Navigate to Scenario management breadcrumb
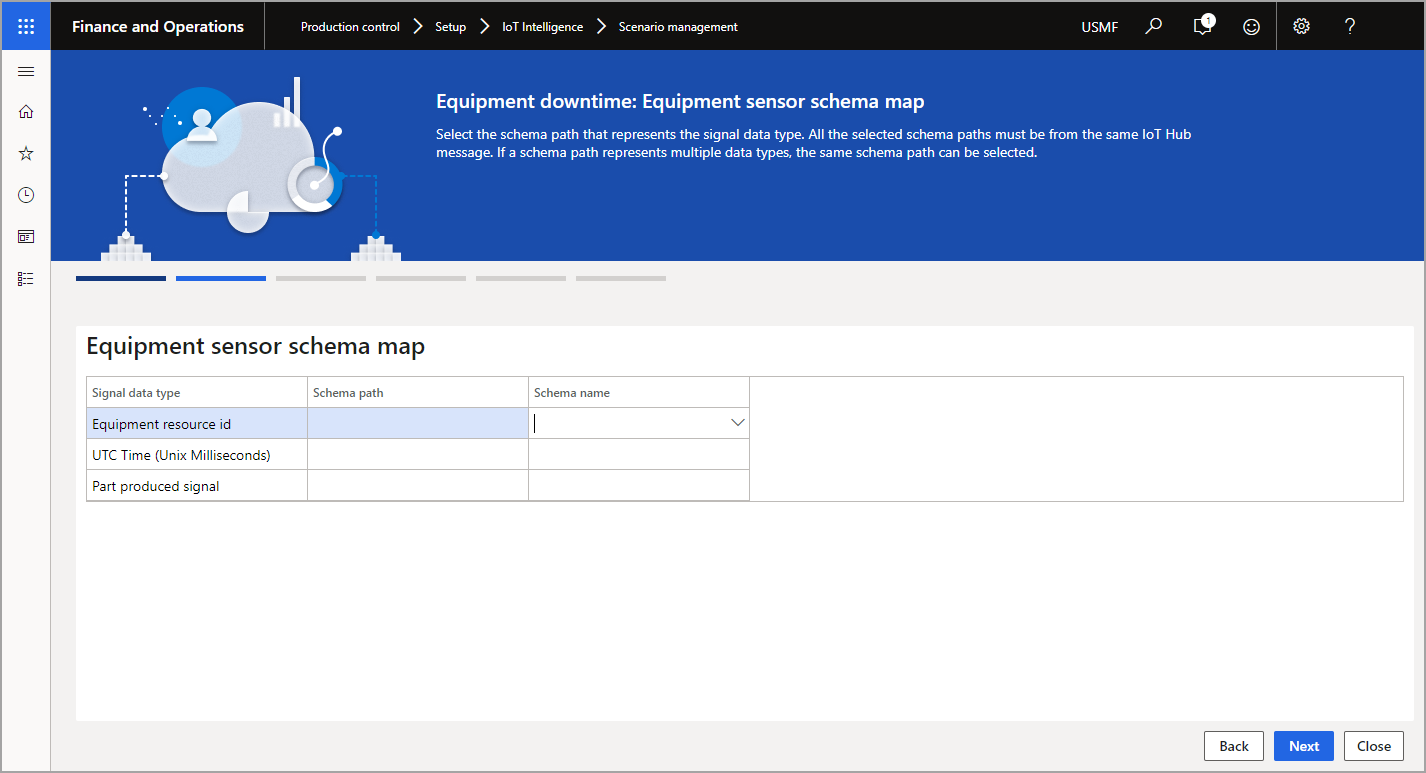The height and width of the screenshot is (773, 1426). [678, 27]
